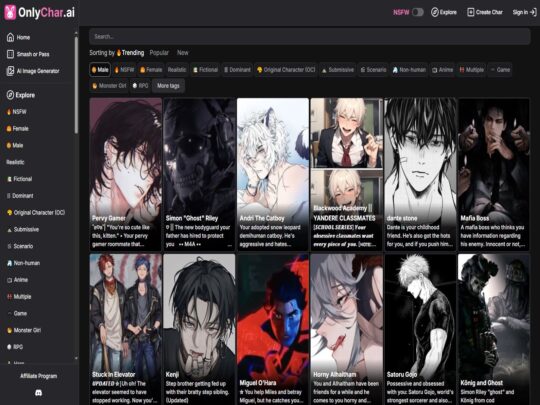The height and width of the screenshot is (405, 540).
Task: Select Submissive in the sidebar
Action: [x=23, y=229]
